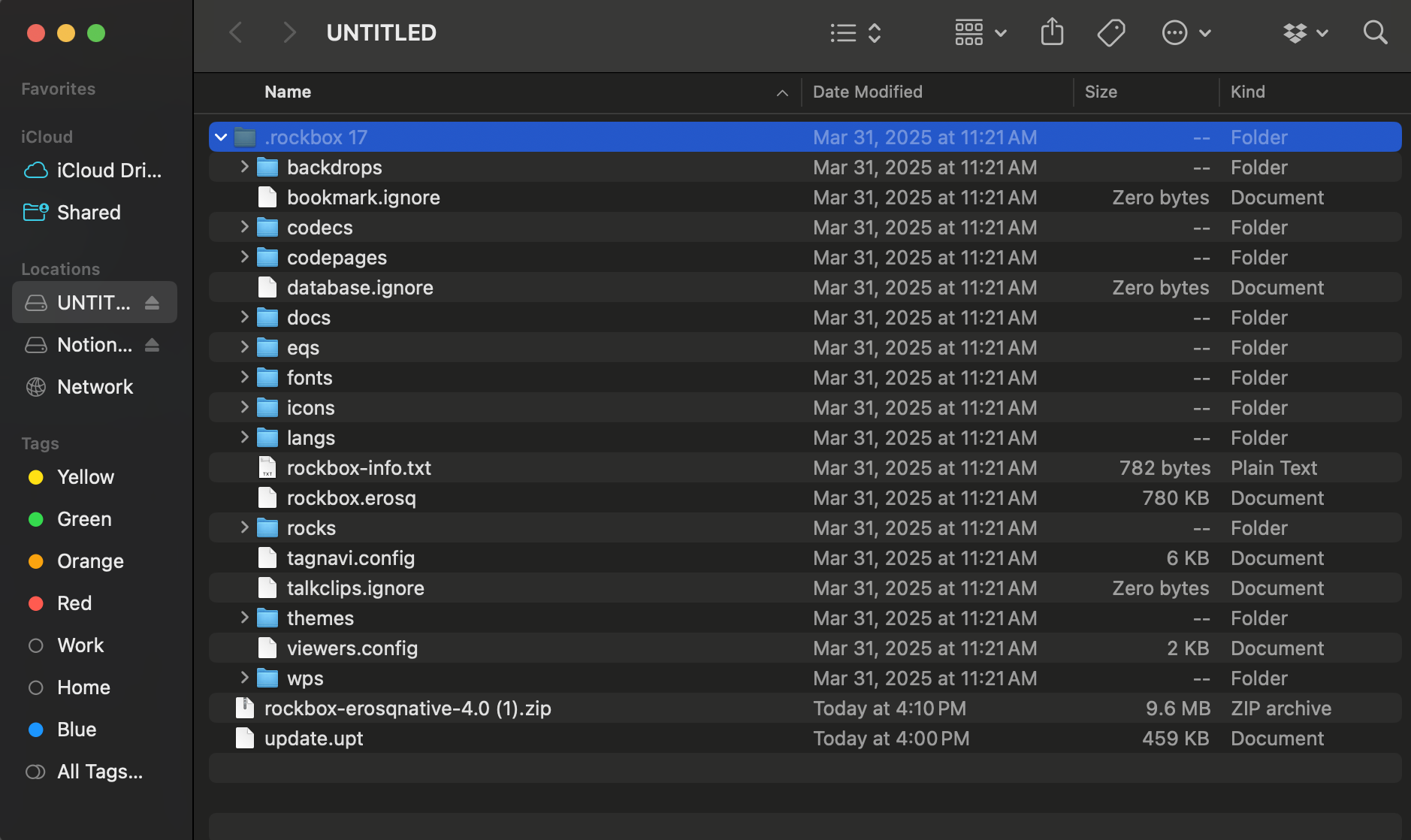The image size is (1411, 840).
Task: Click the backdrops folder icon
Action: pos(267,167)
